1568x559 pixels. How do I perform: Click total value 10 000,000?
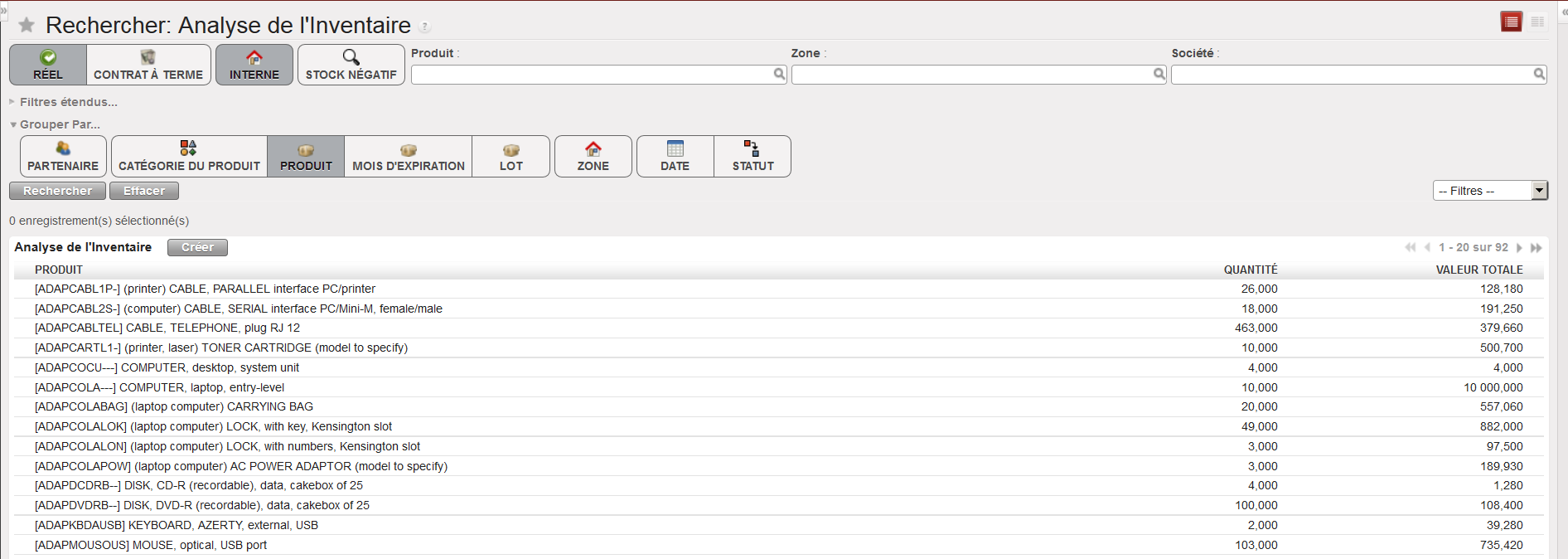pyautogui.click(x=1493, y=387)
